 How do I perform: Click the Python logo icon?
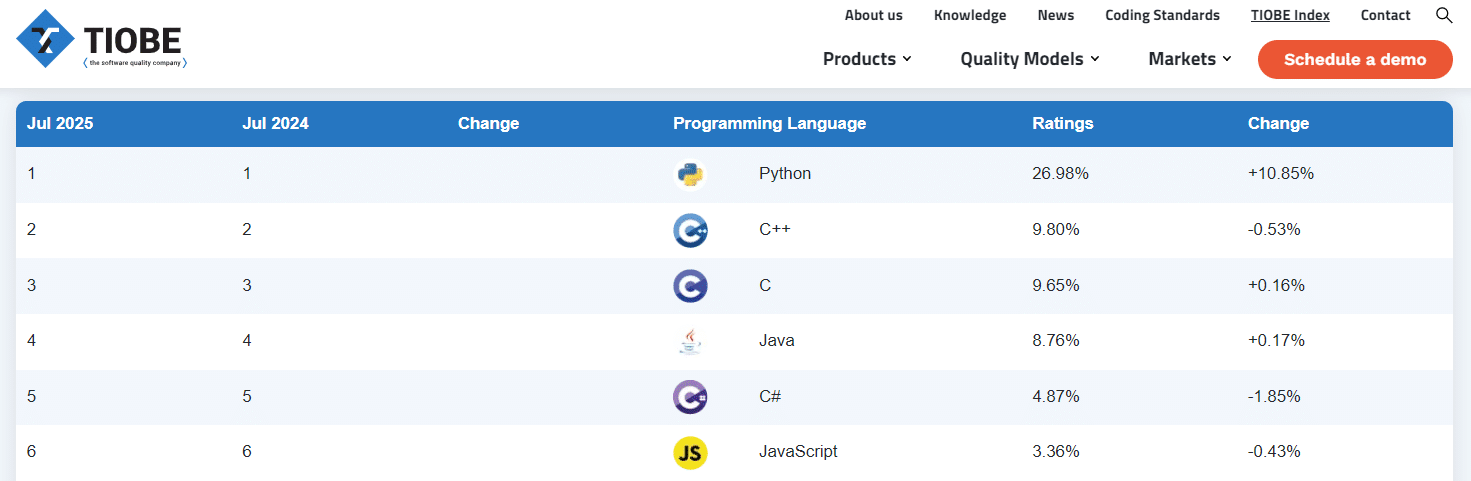click(690, 174)
